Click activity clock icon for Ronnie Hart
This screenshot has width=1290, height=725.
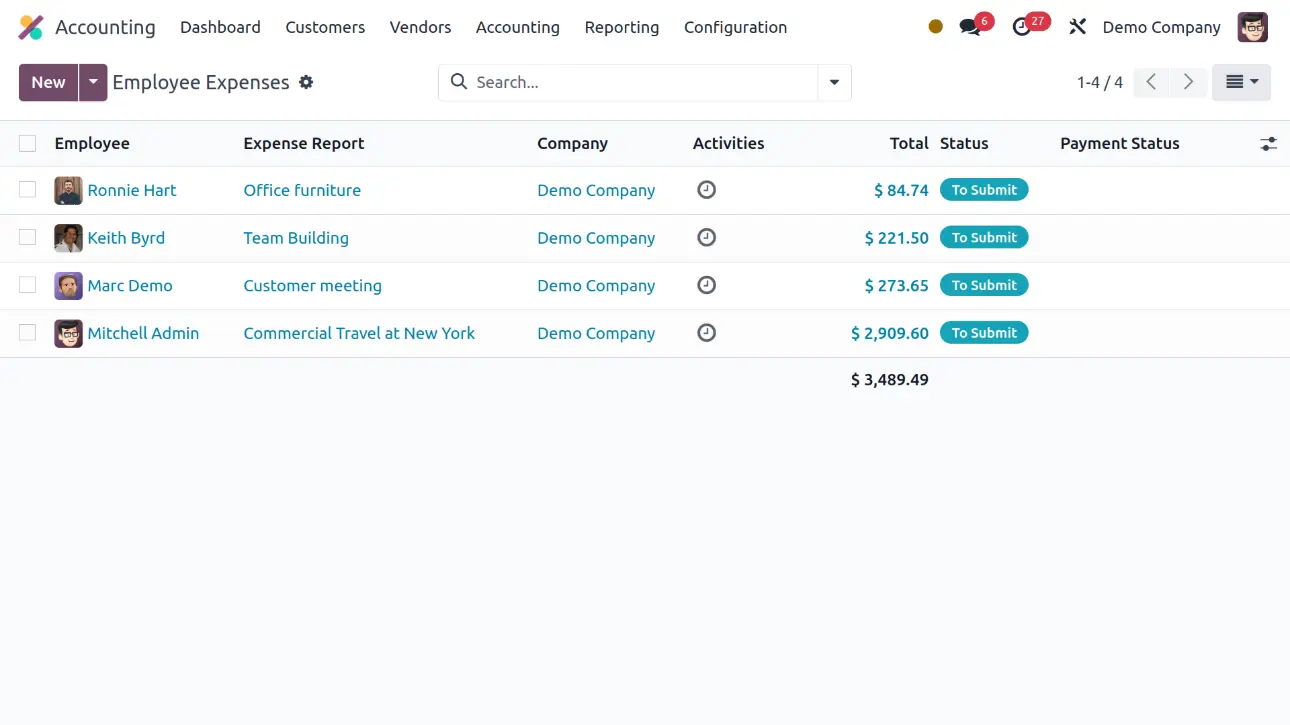tap(706, 190)
